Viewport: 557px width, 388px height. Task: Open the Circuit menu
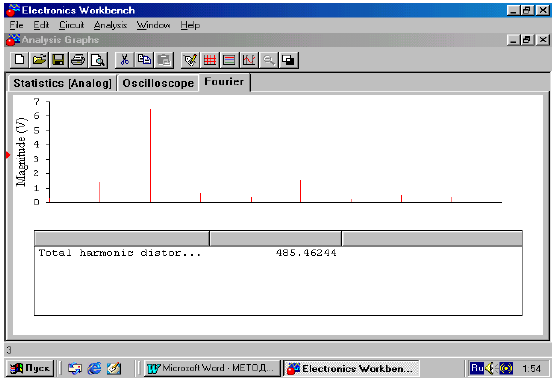(71, 25)
